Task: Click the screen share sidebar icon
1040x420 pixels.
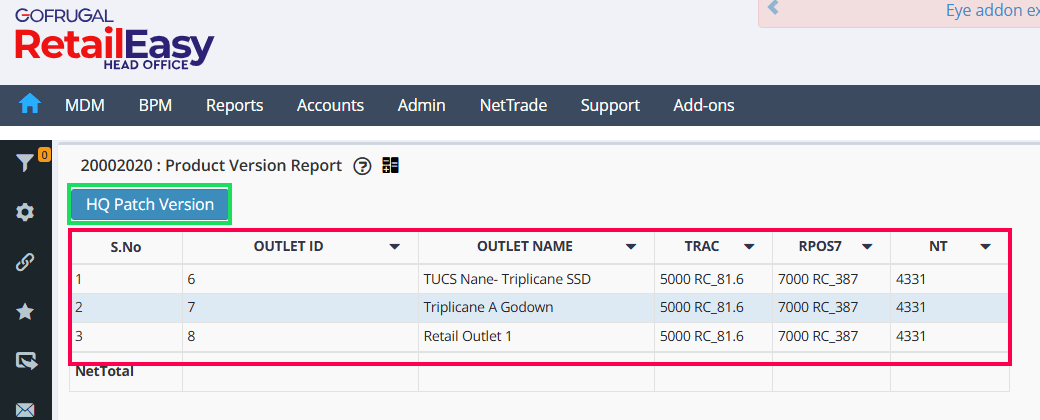Action: click(x=25, y=361)
